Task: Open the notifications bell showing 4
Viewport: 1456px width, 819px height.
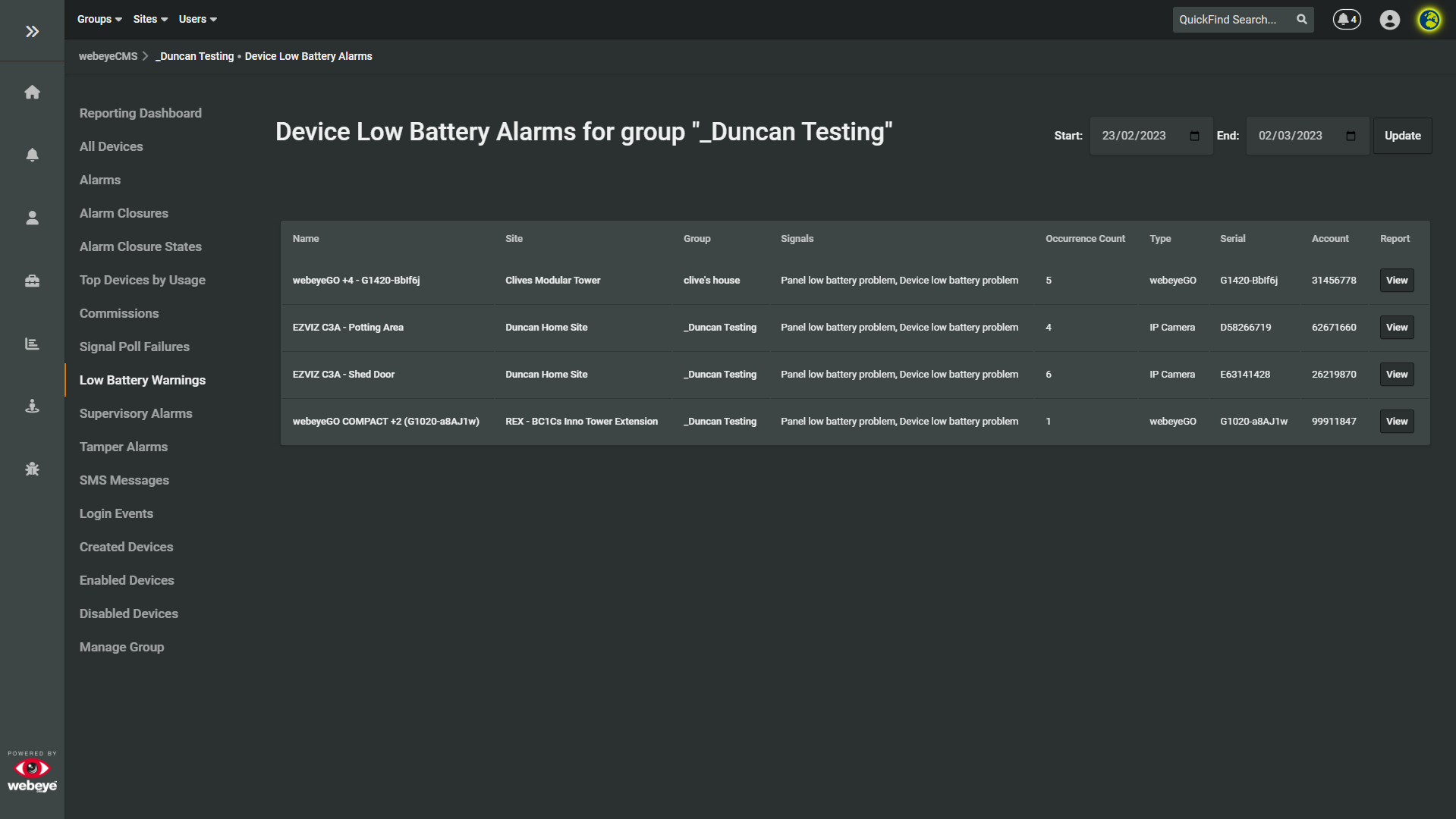Action: 1347,20
